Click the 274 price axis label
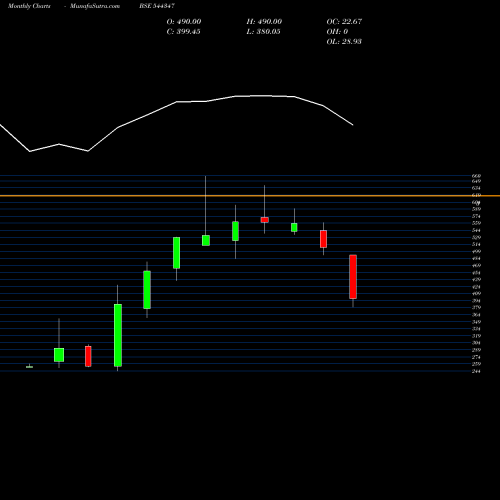500x500 pixels. pyautogui.click(x=476, y=357)
